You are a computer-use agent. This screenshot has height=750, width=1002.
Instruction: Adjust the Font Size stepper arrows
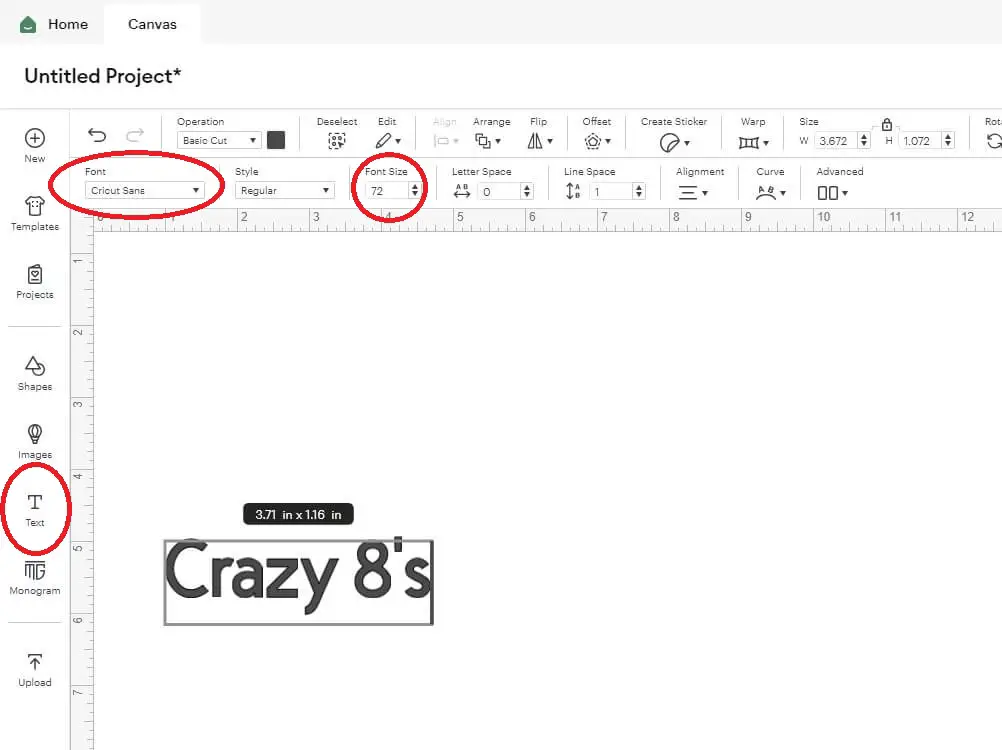[x=415, y=190]
